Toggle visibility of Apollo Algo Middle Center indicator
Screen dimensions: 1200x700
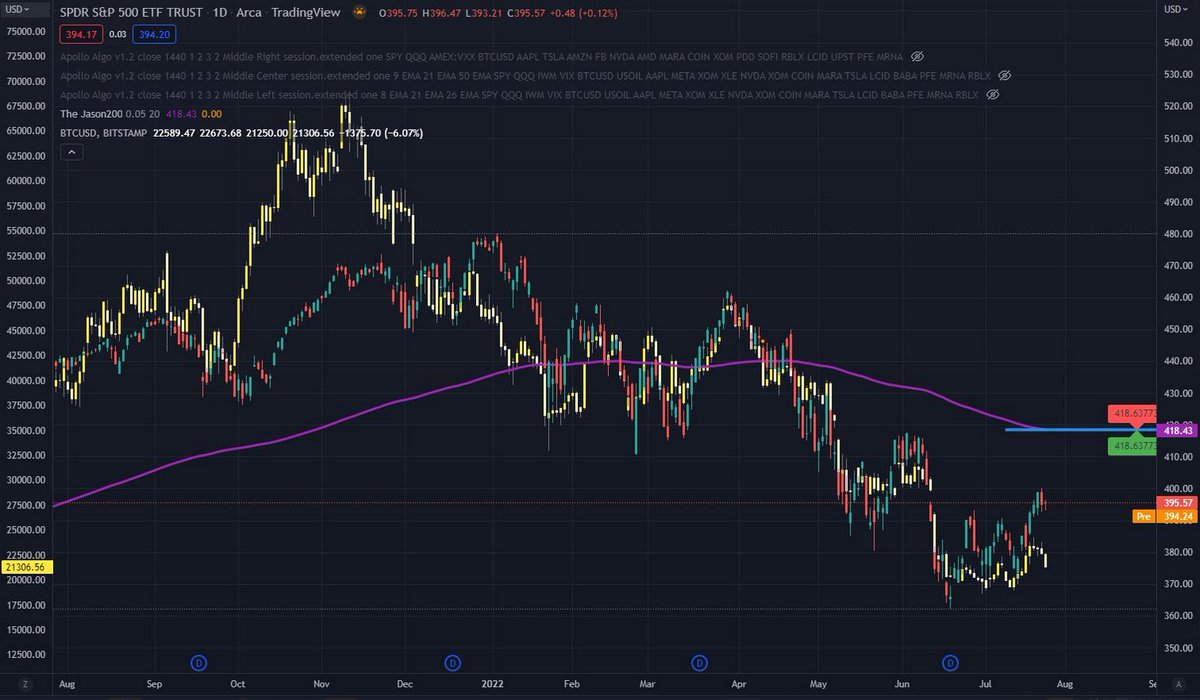pyautogui.click(x=1006, y=75)
